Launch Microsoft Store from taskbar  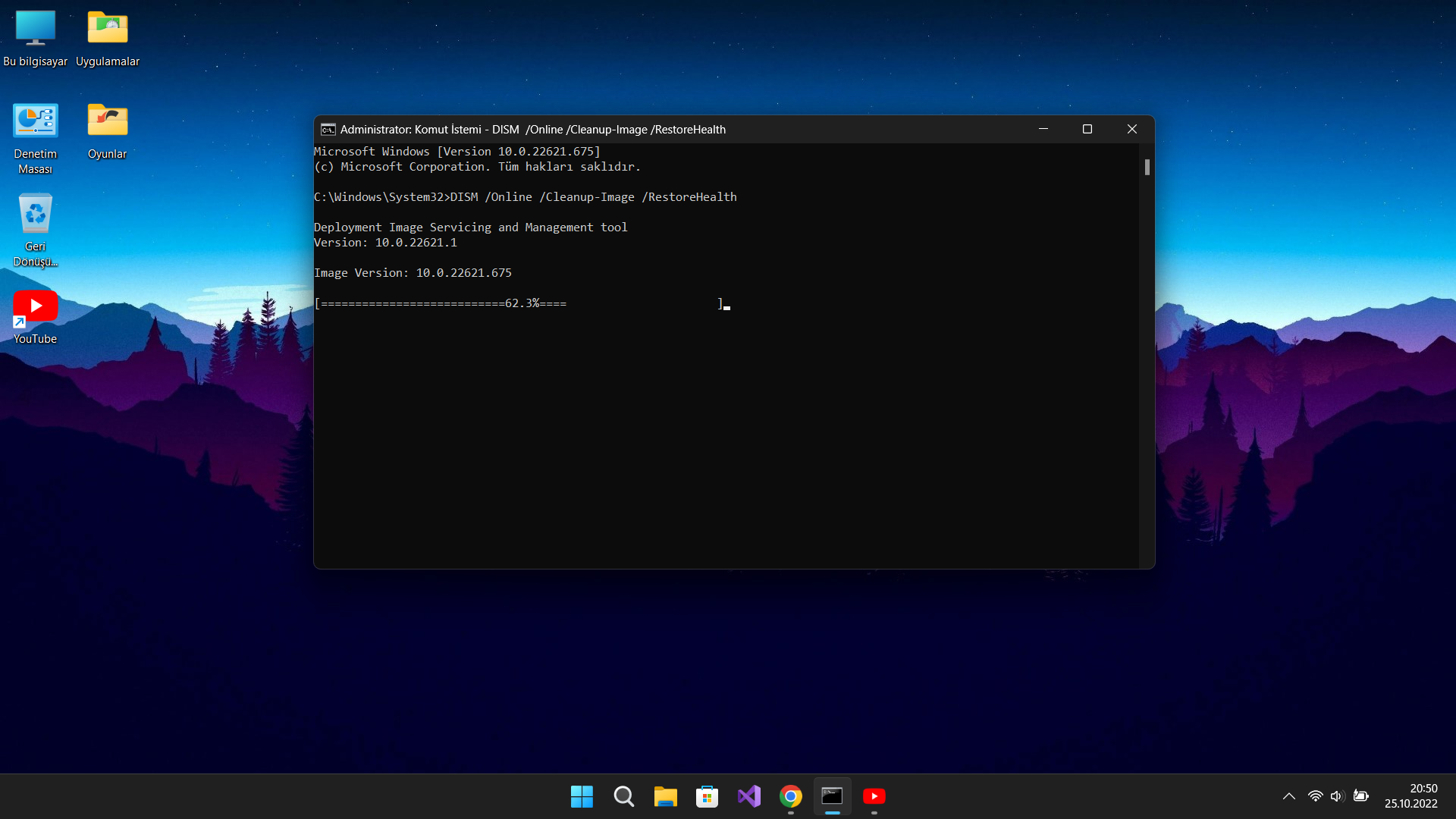point(707,796)
